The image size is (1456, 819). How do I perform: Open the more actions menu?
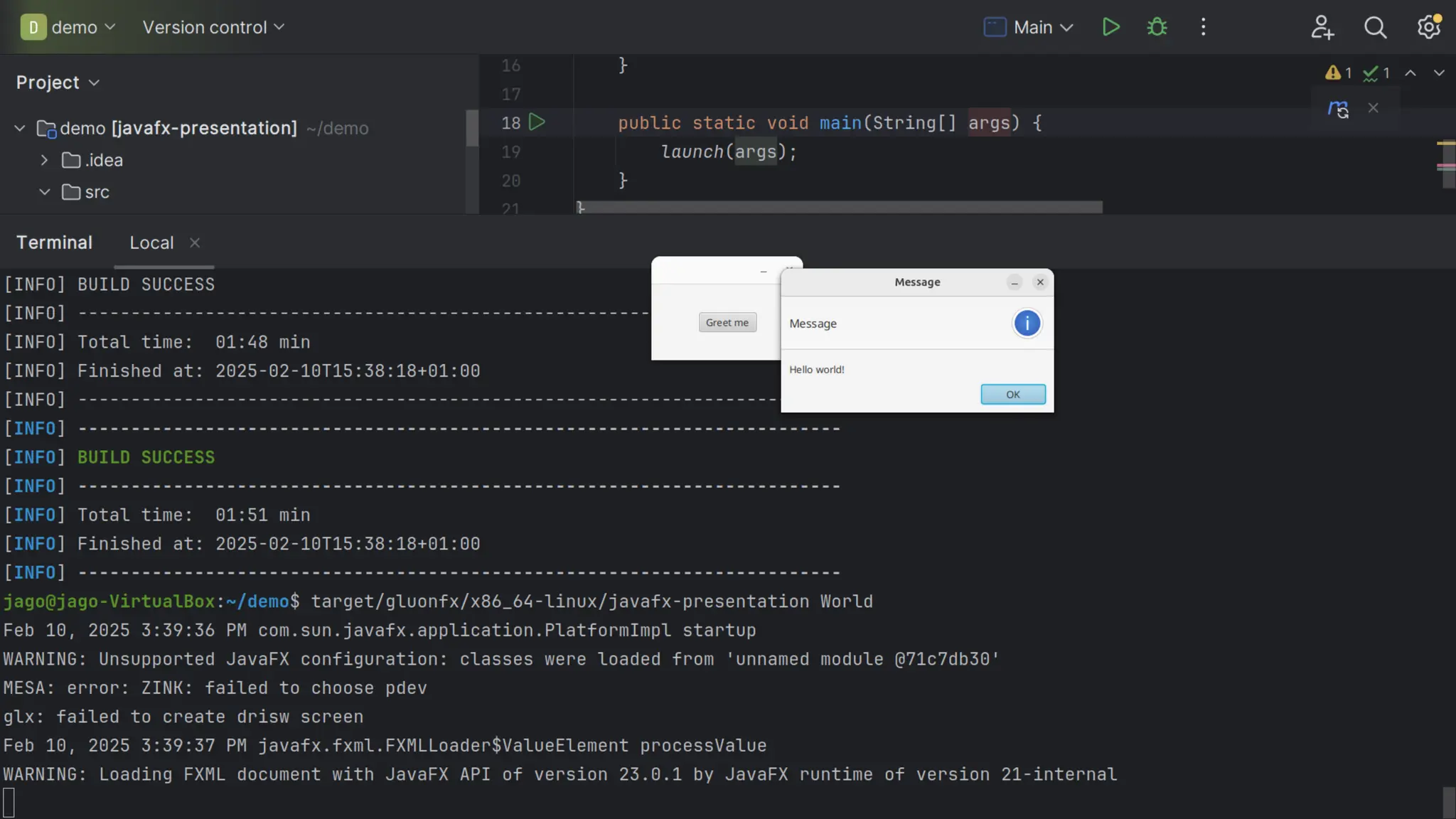(1203, 27)
